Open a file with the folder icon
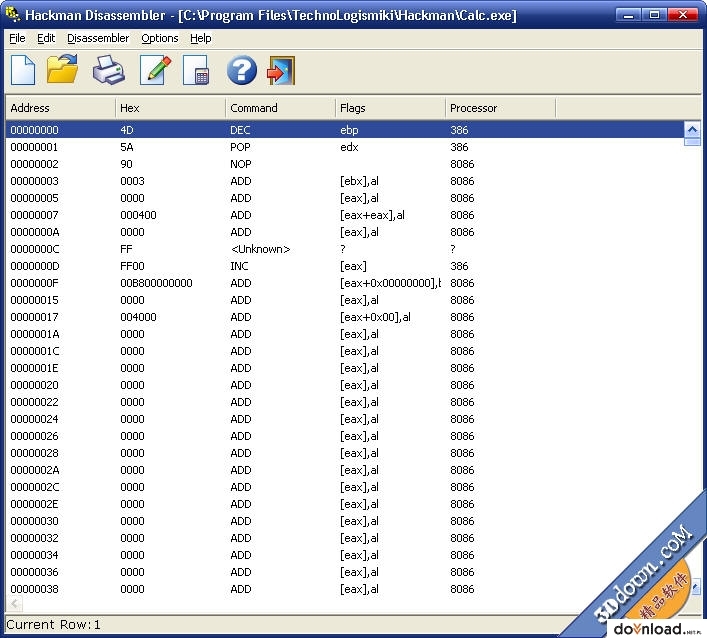 tap(62, 69)
